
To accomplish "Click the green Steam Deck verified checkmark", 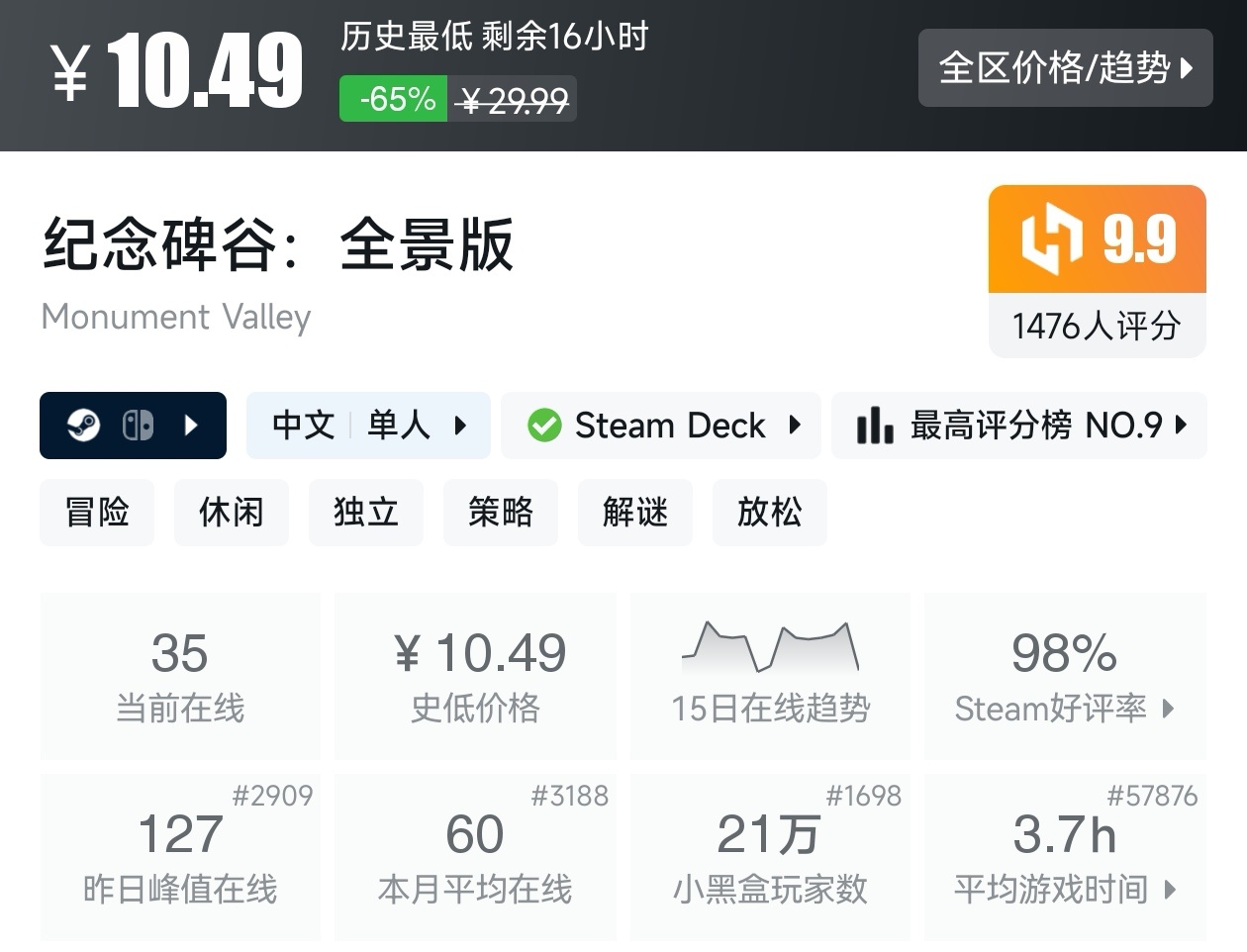I will (544, 426).
